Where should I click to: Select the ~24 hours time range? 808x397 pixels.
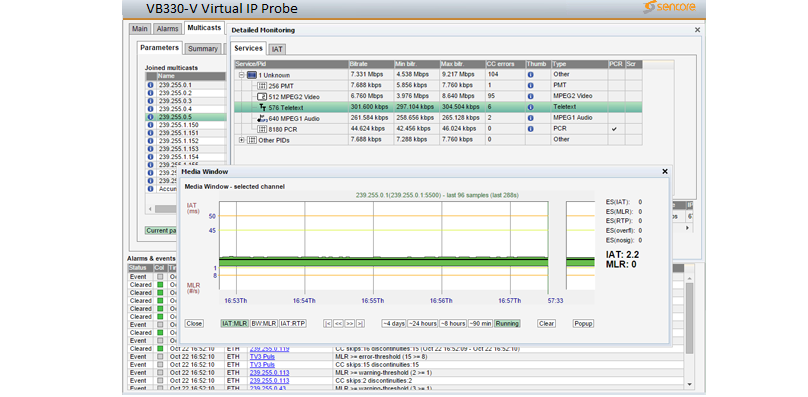[x=423, y=324]
